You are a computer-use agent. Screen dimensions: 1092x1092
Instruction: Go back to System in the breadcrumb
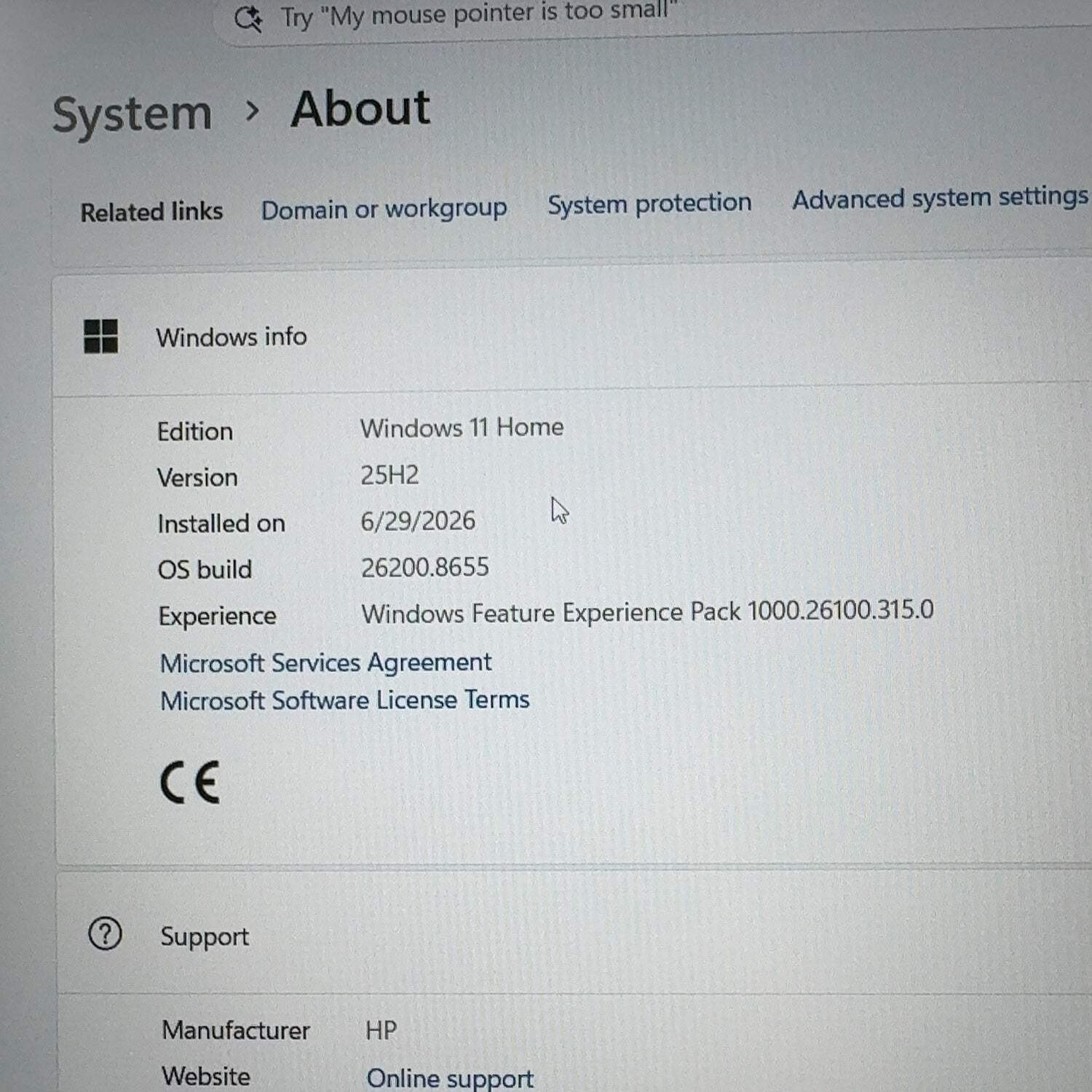pos(132,114)
